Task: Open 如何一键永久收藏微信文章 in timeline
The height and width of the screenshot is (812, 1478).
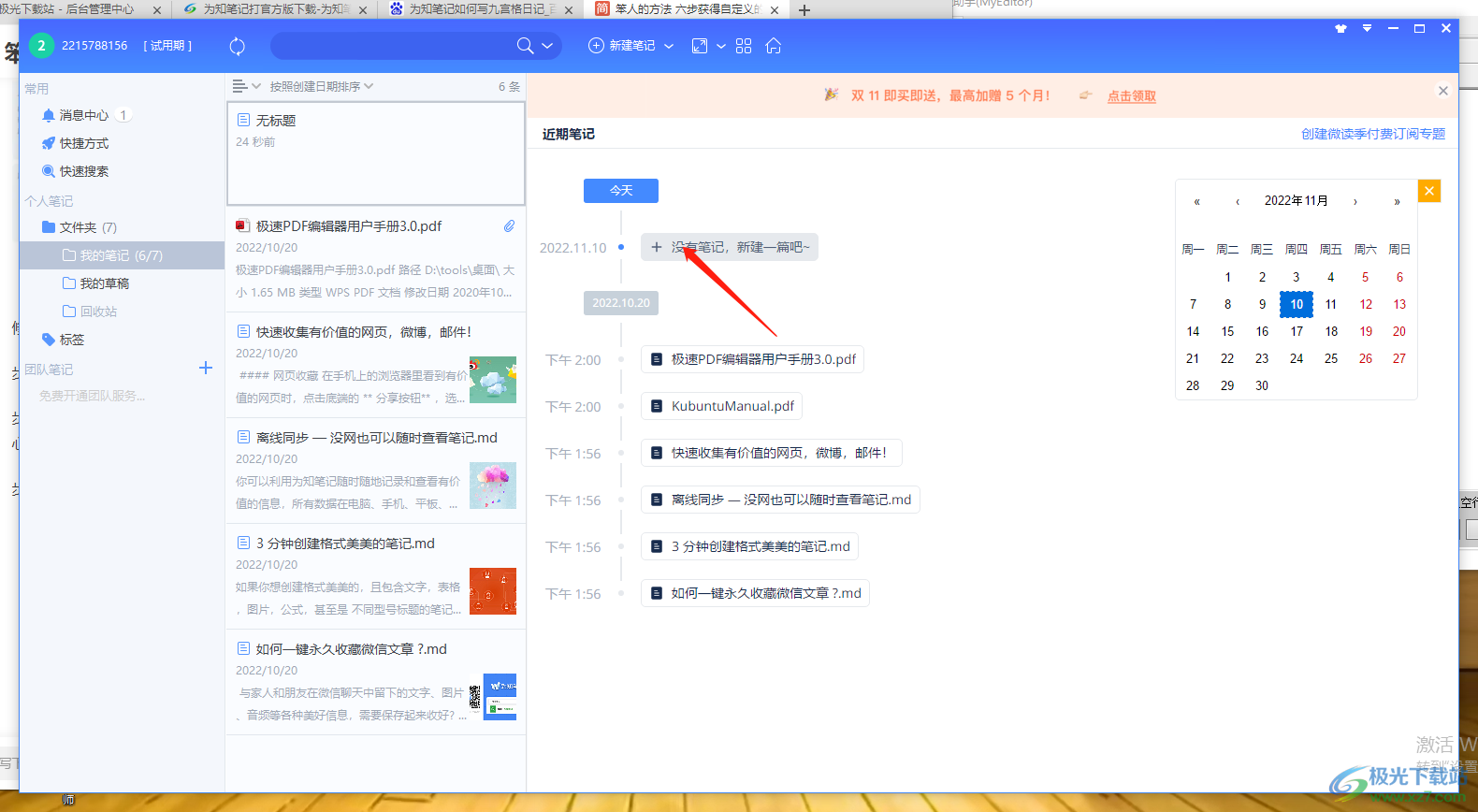Action: [755, 593]
